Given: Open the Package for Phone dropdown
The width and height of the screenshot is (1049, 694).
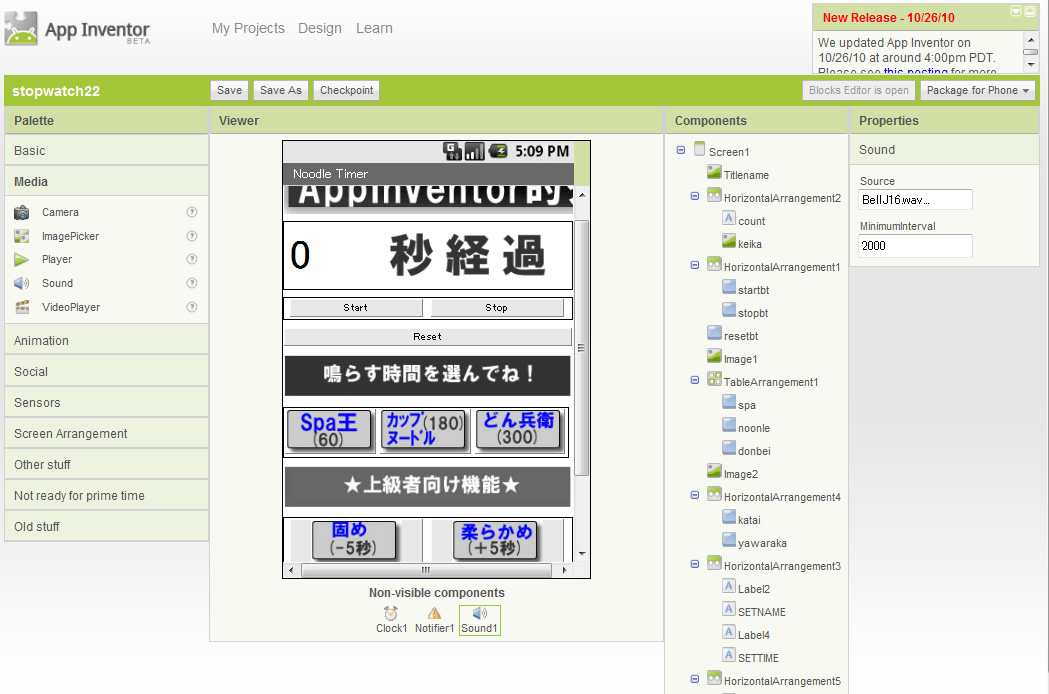Looking at the screenshot, I should coord(977,90).
